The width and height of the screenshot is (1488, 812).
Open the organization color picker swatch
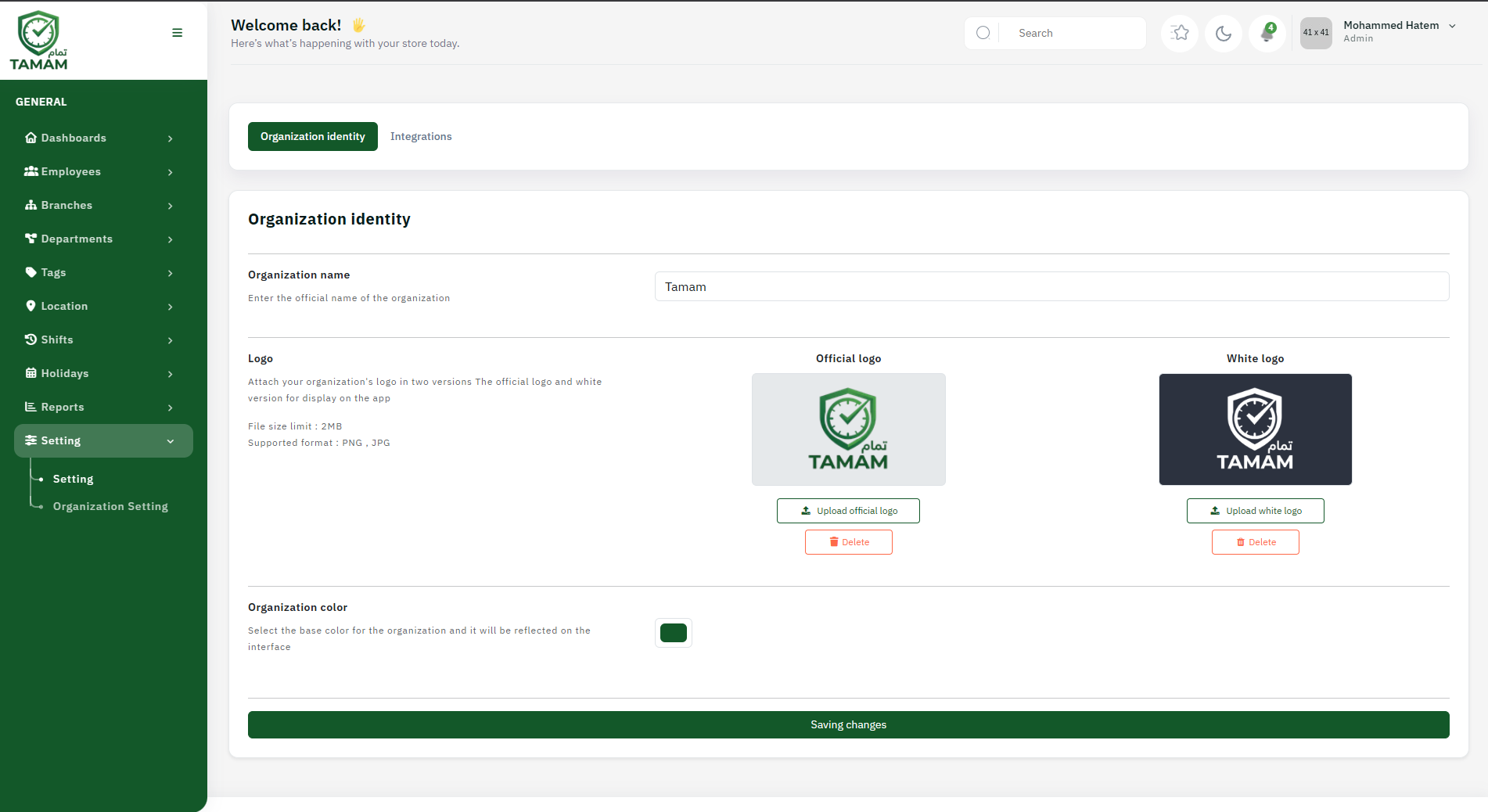click(x=673, y=633)
